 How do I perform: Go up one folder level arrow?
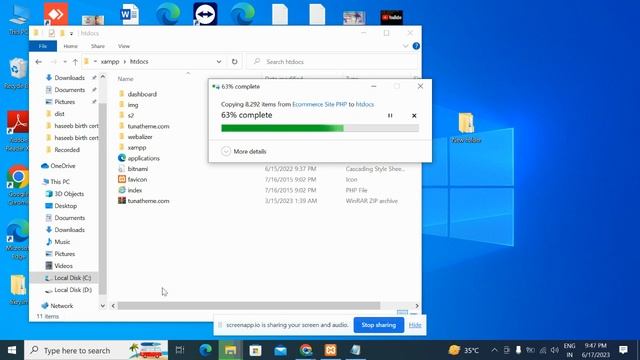[x=75, y=62]
